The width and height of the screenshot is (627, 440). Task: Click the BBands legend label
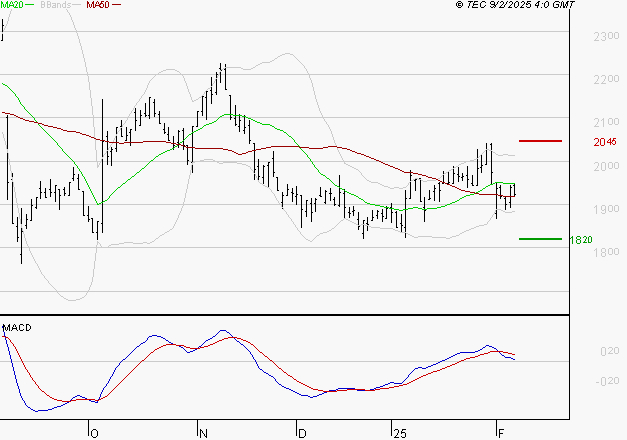pos(55,5)
